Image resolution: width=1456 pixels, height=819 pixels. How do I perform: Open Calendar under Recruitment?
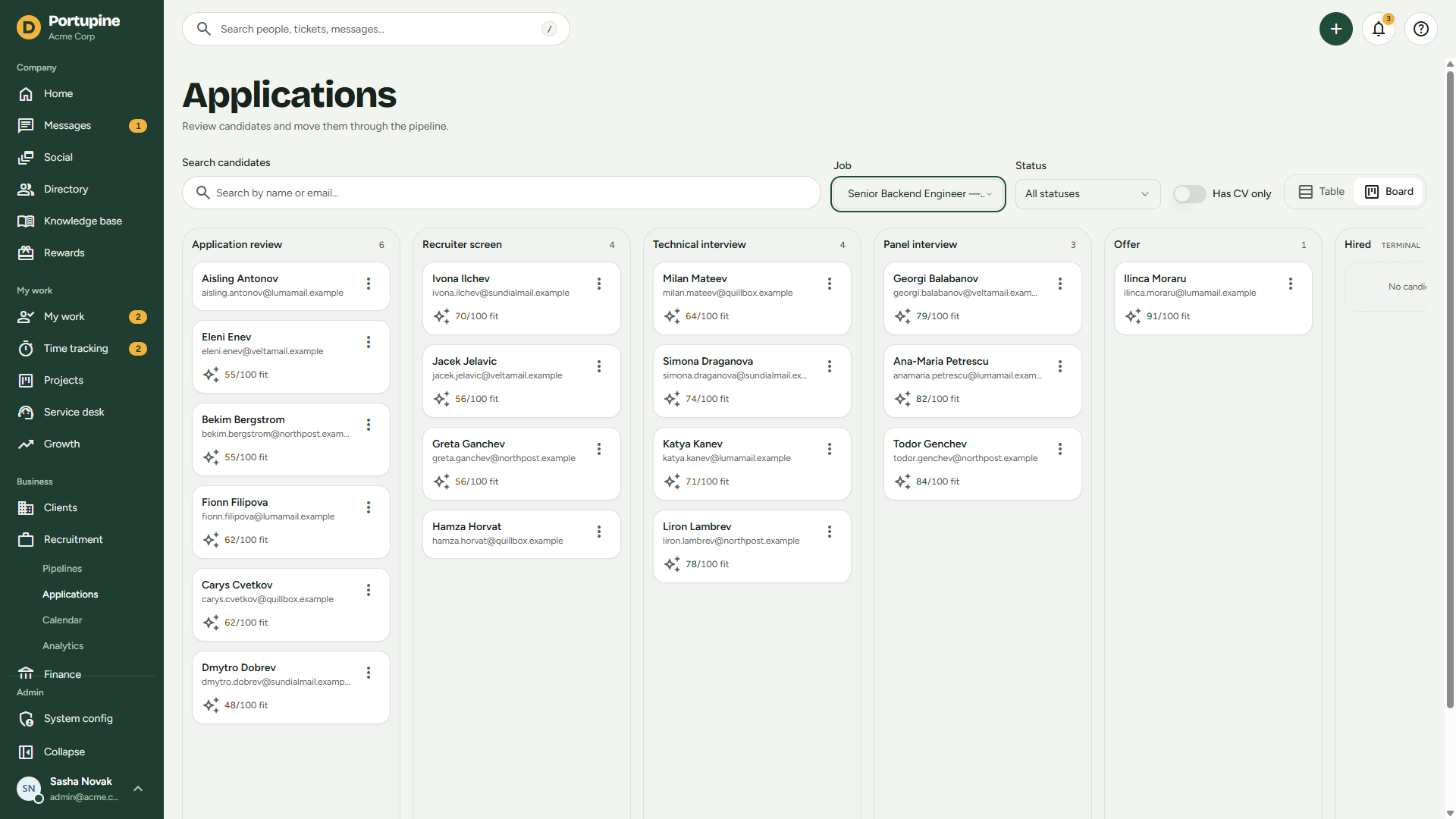pos(62,620)
